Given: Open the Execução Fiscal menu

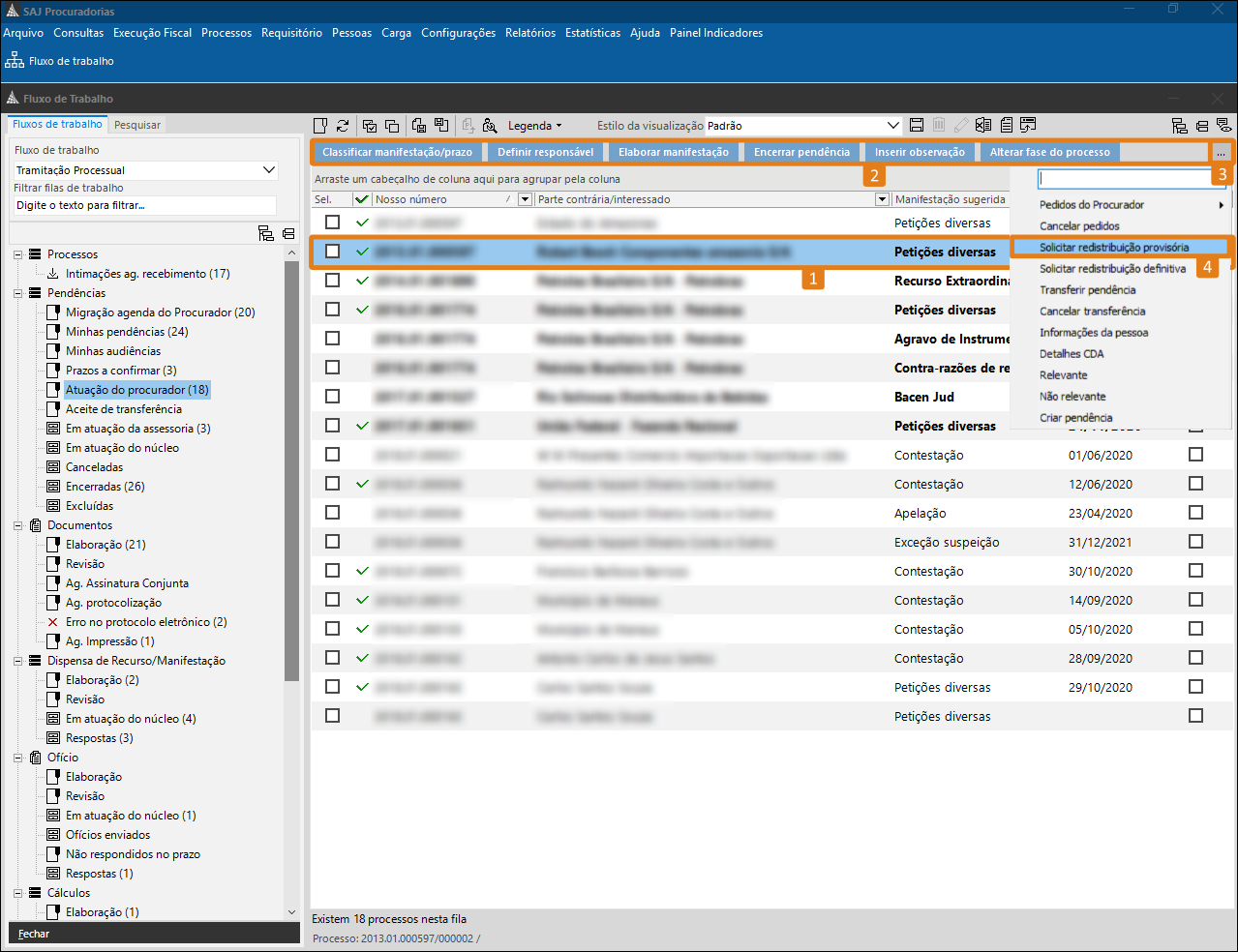Looking at the screenshot, I should pos(152,33).
